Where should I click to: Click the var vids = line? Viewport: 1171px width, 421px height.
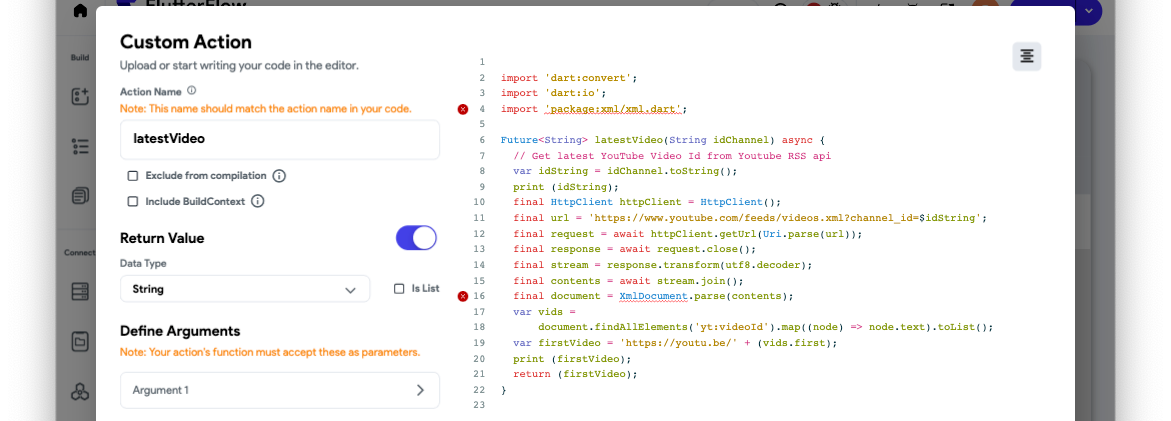click(544, 312)
